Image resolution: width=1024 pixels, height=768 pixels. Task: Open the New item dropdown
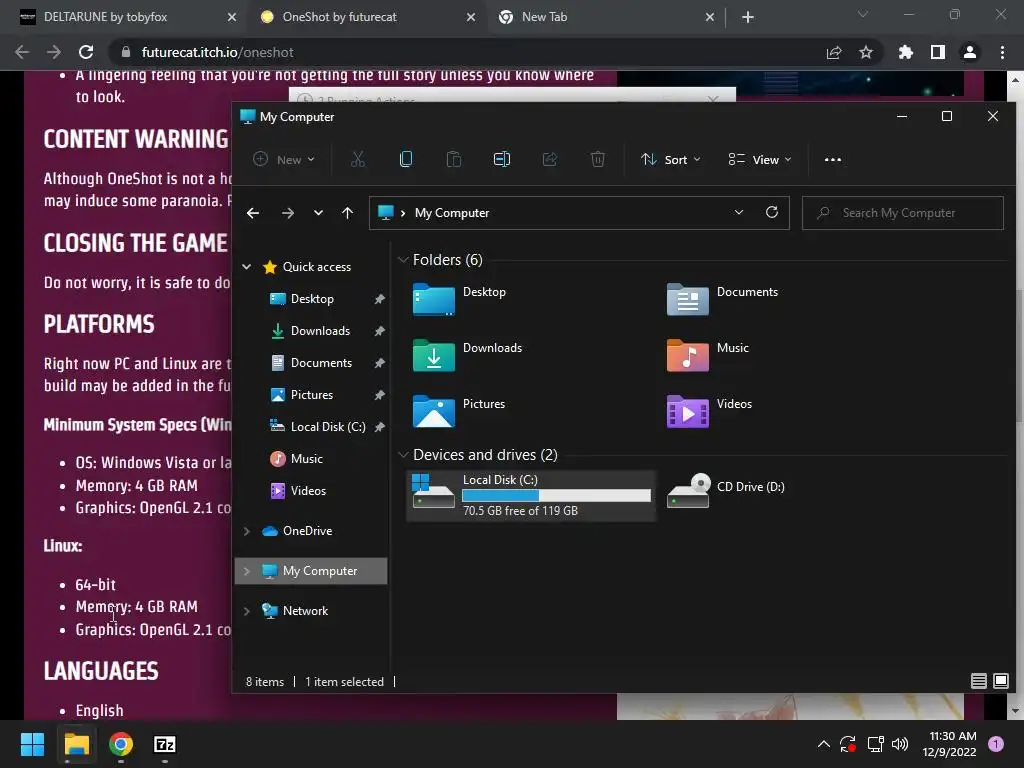pyautogui.click(x=285, y=159)
